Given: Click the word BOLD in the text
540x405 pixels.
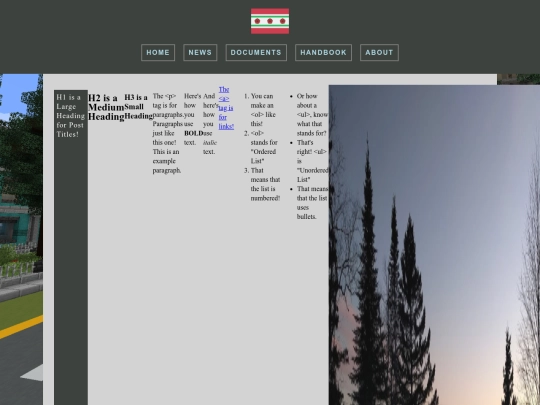Looking at the screenshot, I should pyautogui.click(x=193, y=133).
